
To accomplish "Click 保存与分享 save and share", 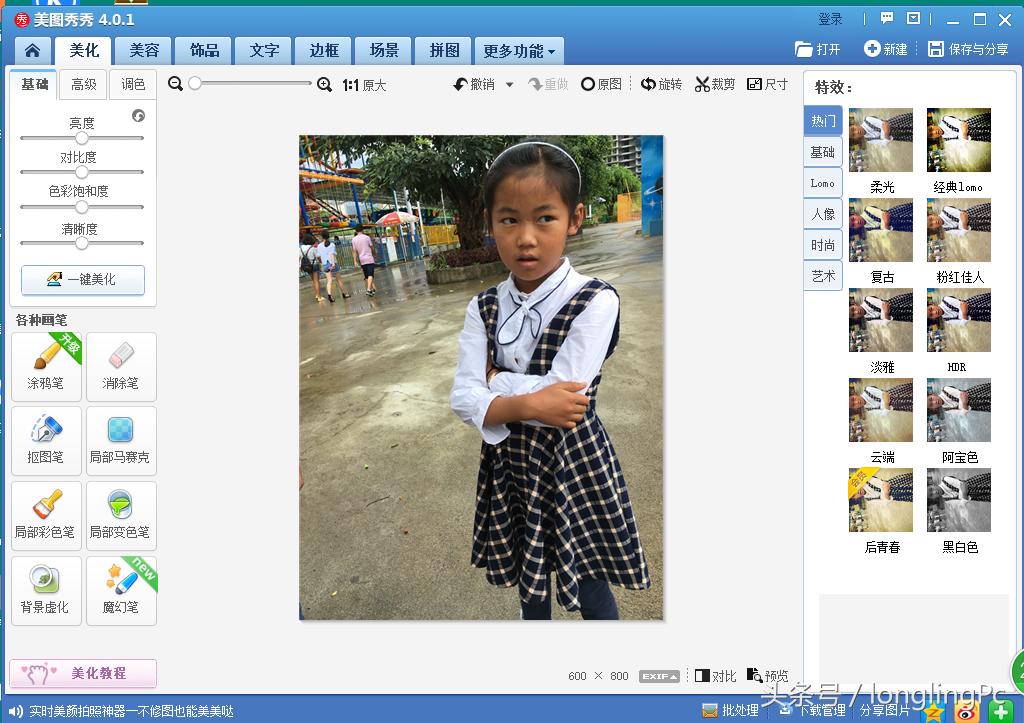I will [x=968, y=49].
